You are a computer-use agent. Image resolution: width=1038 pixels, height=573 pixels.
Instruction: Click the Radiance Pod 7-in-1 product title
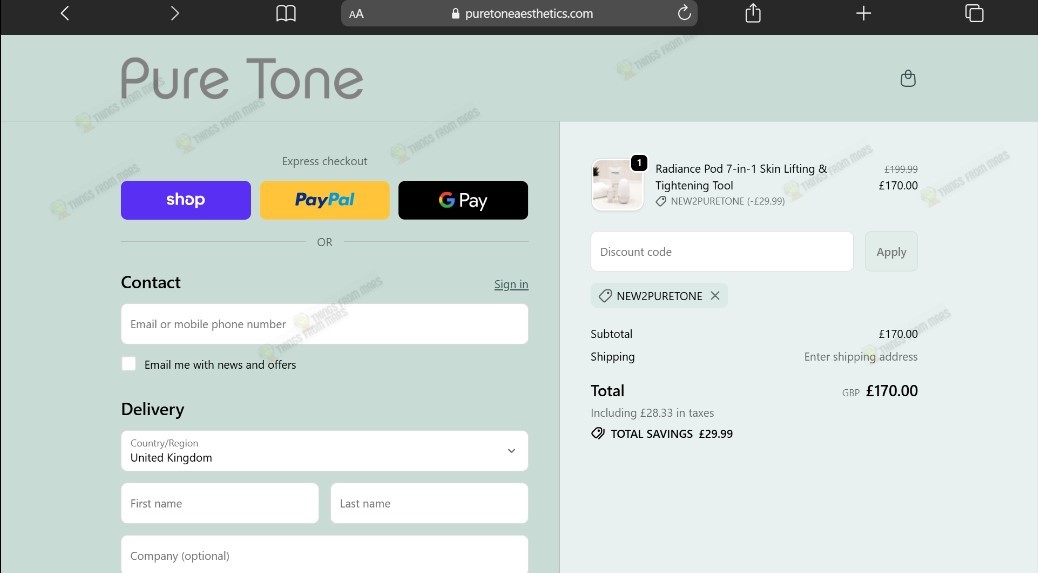[x=741, y=177]
